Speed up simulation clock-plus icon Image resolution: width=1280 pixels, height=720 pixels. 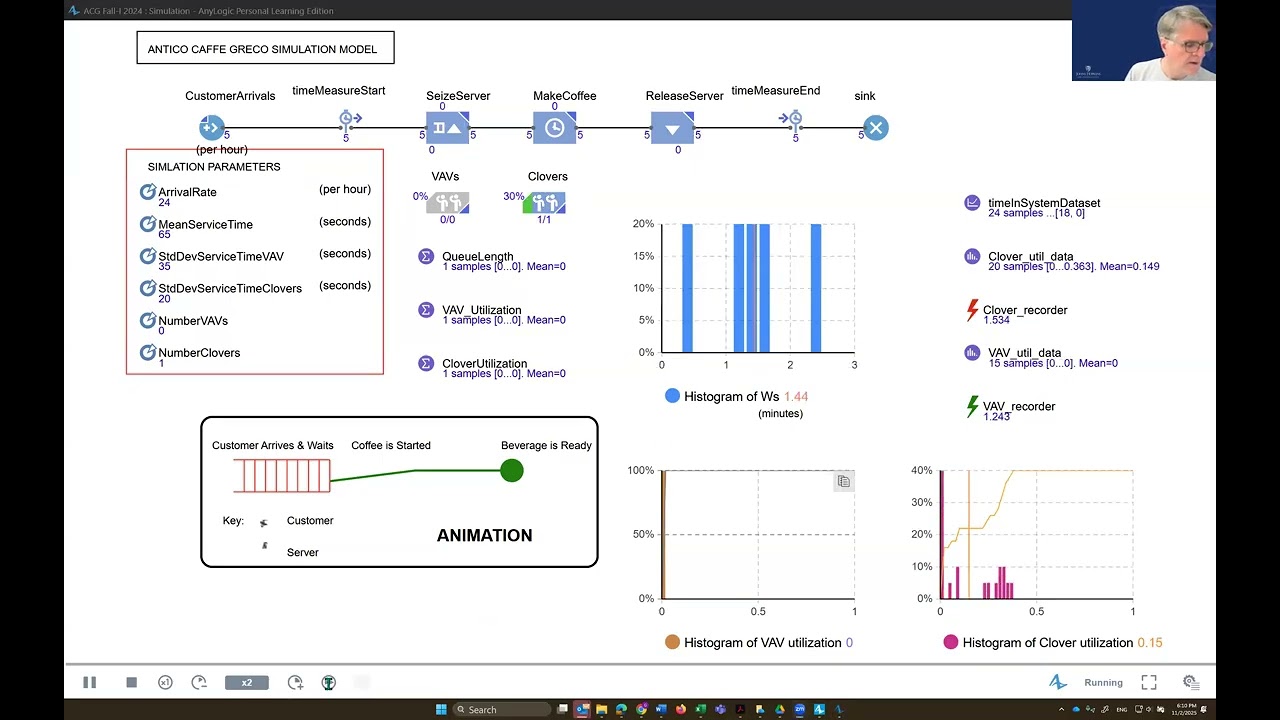click(x=295, y=682)
